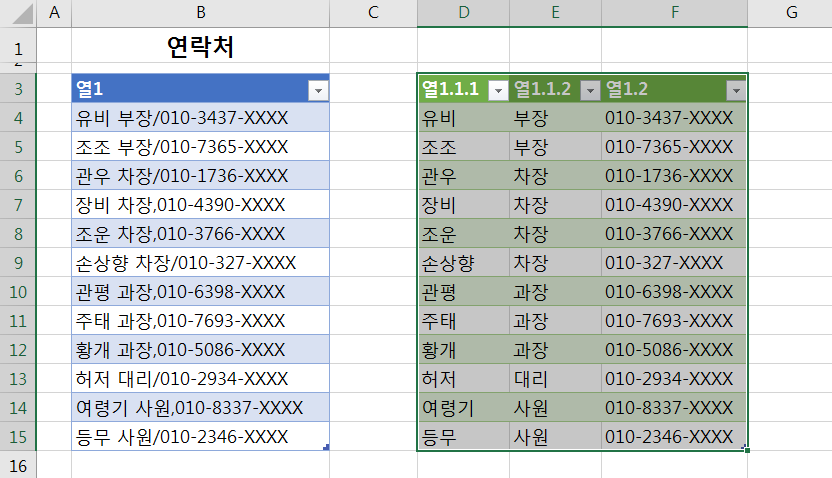
Task: Click the 과장 cell in 황개's row, column E
Action: point(555,350)
